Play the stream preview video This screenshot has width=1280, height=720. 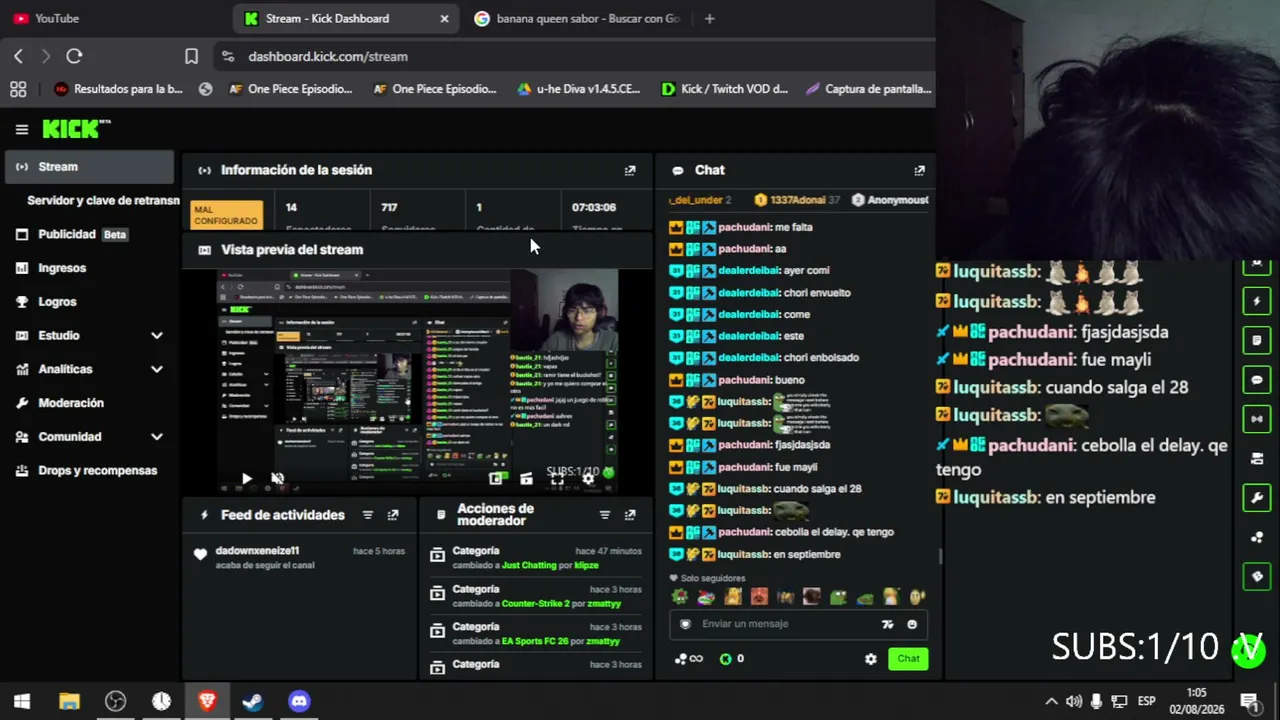(x=247, y=479)
